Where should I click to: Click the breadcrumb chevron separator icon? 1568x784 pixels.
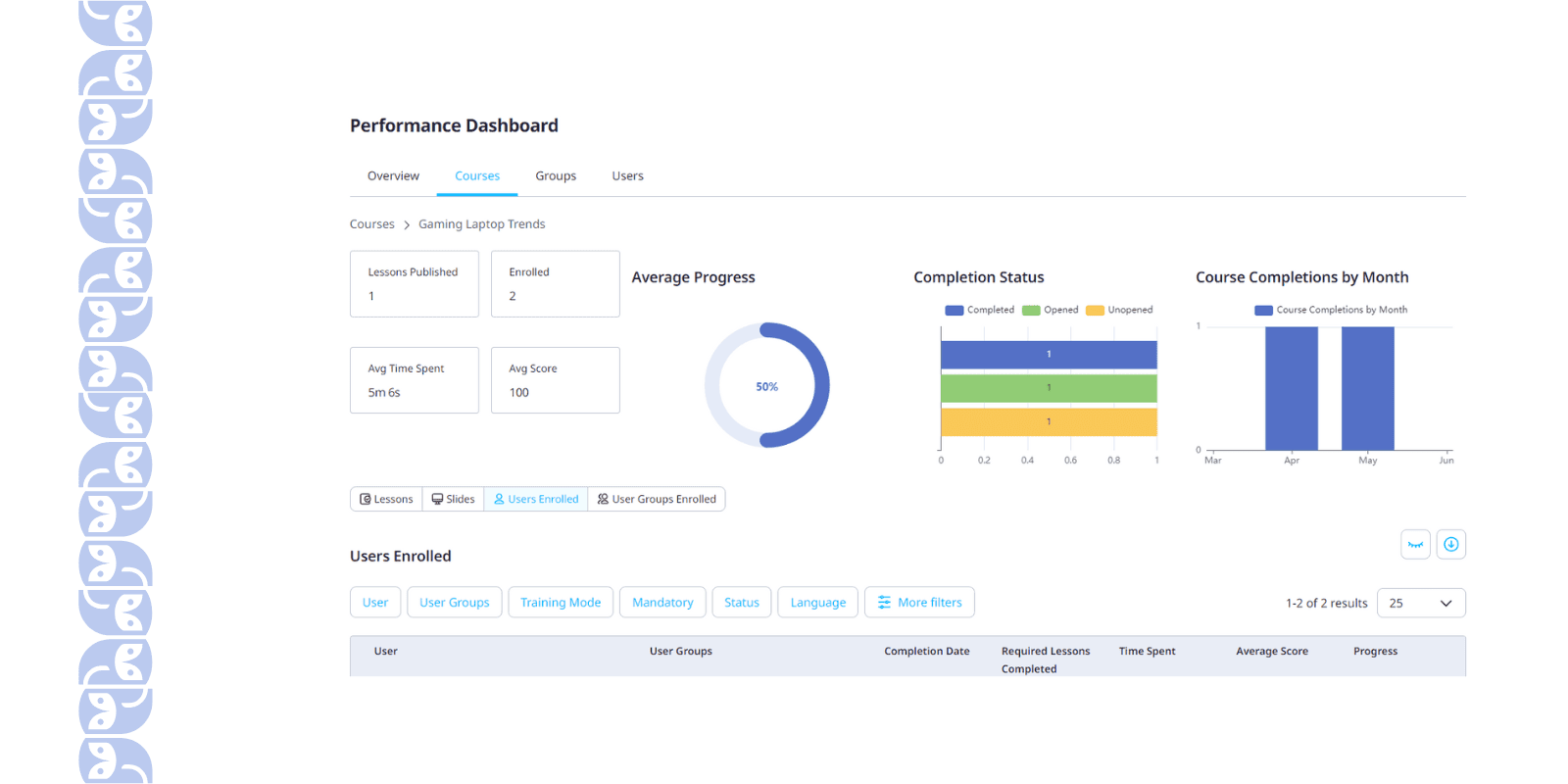pos(407,225)
